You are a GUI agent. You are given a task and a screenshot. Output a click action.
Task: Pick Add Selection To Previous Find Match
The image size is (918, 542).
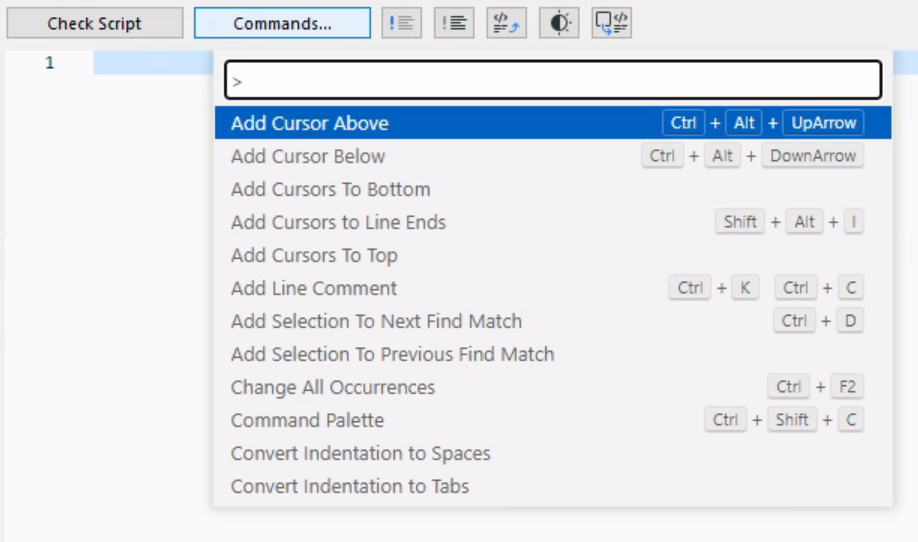tap(392, 354)
